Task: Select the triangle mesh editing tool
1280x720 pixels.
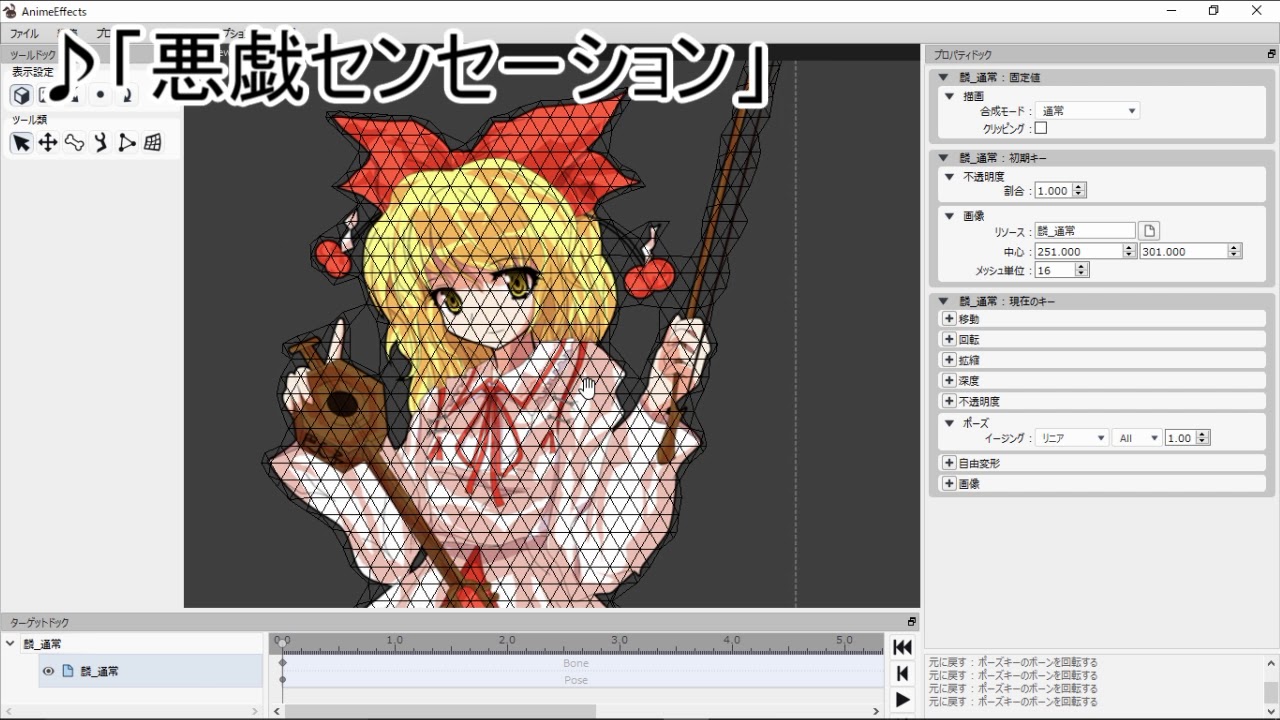Action: (x=126, y=143)
